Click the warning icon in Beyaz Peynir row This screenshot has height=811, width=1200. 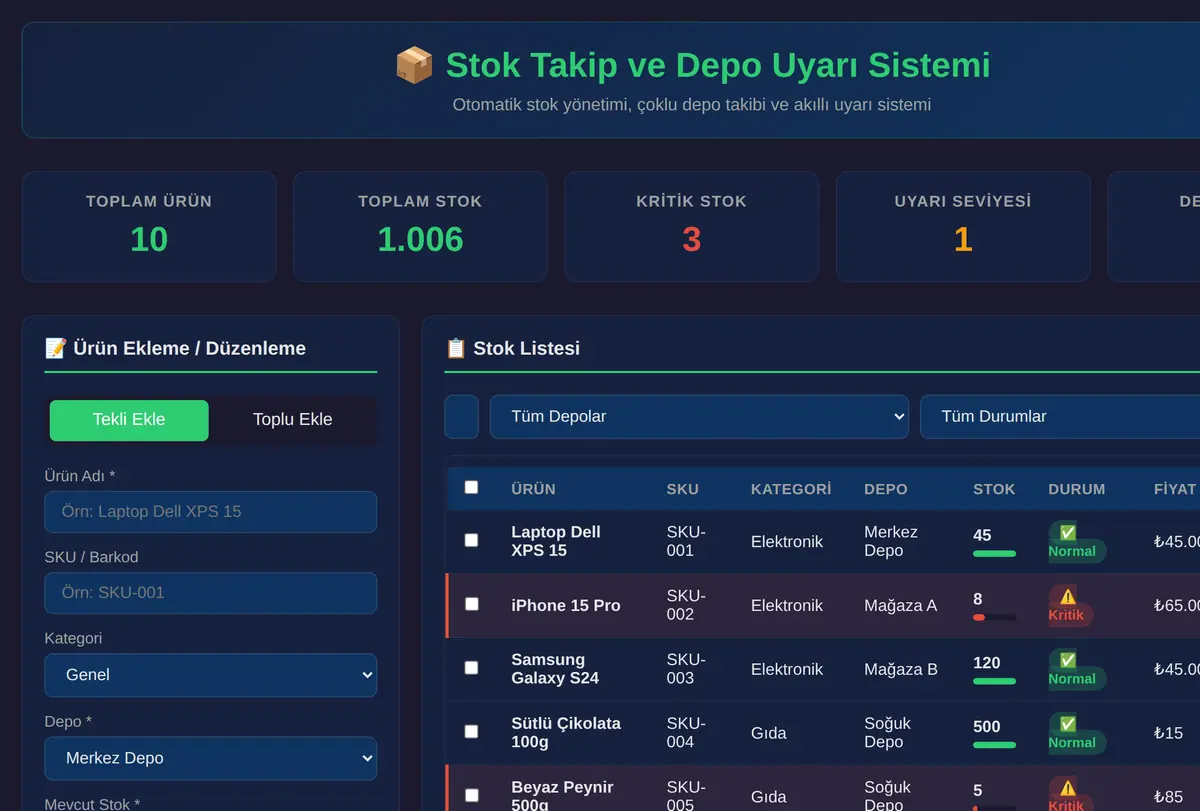(1067, 789)
